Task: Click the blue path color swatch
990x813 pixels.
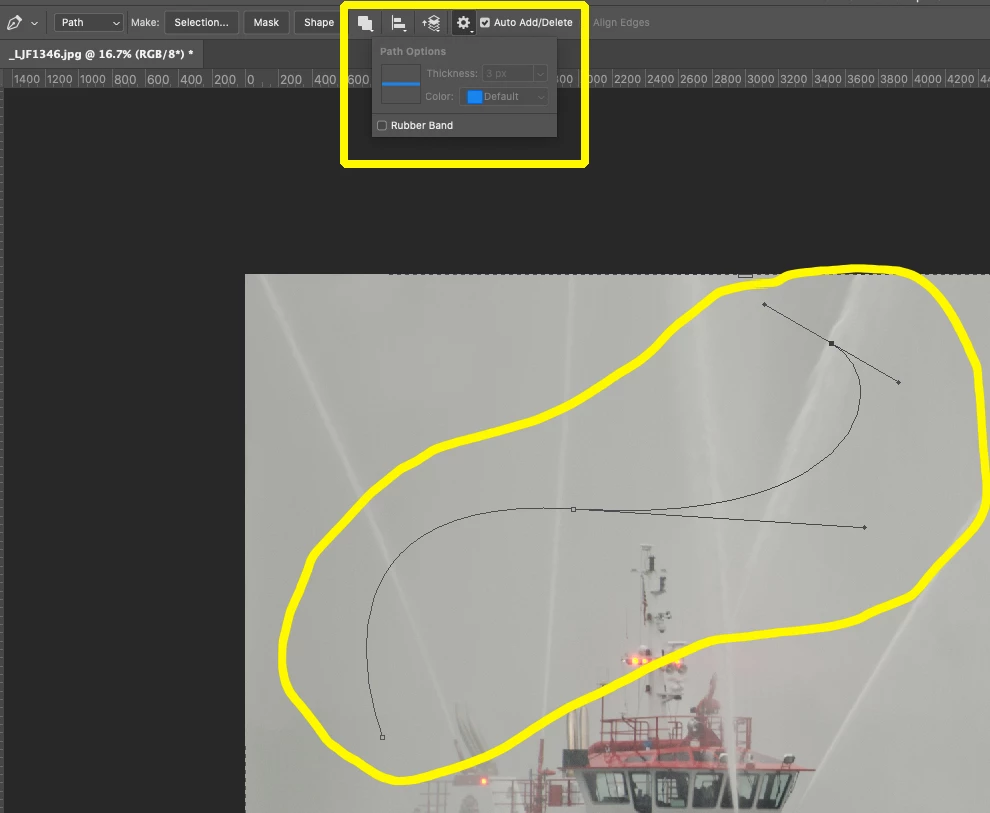Action: [474, 97]
